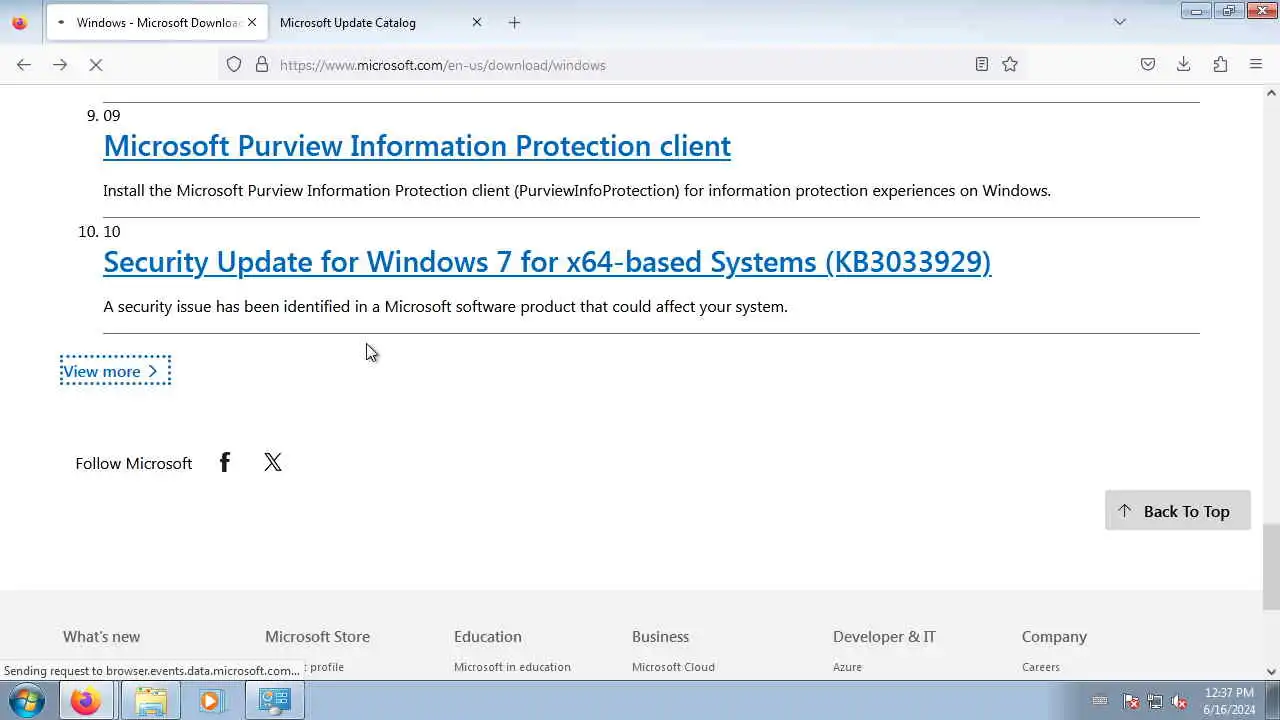Click the vertical scrollbar thumb
This screenshot has height=720, width=1280.
tap(1271, 566)
